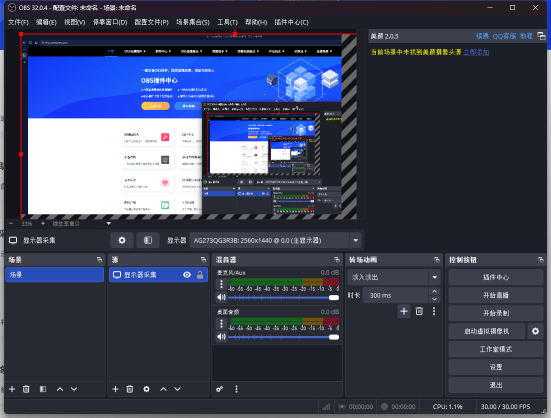Select the 场景 item in the scene list
The height and width of the screenshot is (418, 551).
coord(54,275)
